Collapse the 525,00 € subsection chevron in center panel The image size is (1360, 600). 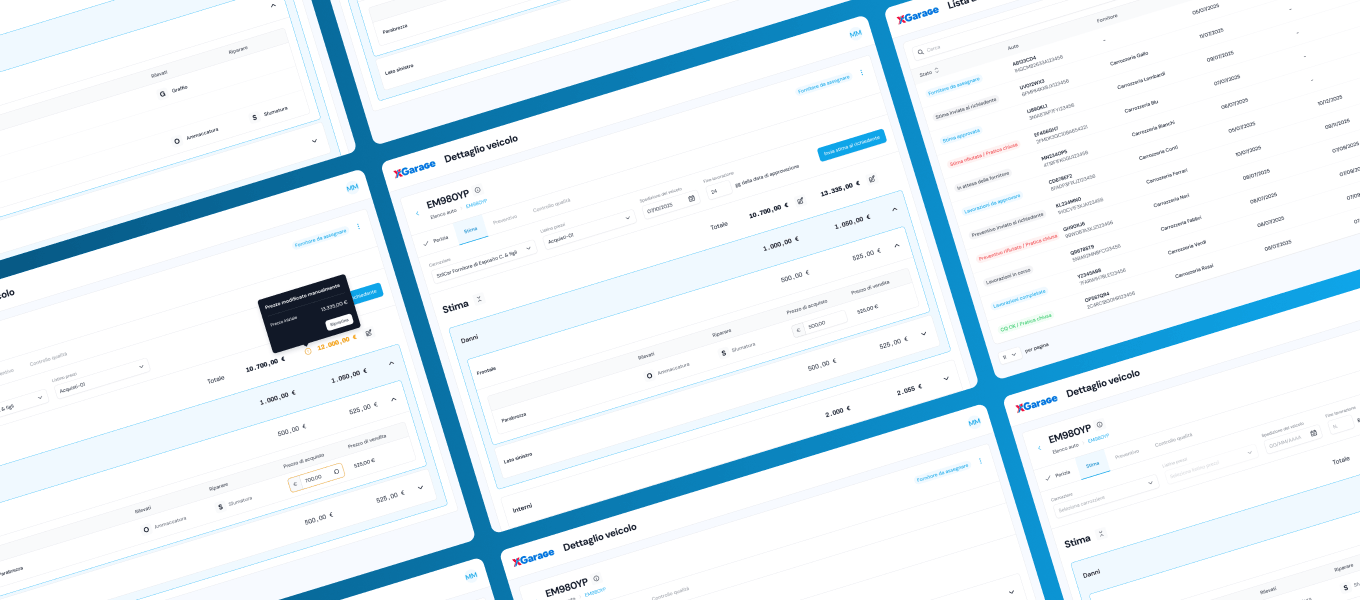point(897,246)
